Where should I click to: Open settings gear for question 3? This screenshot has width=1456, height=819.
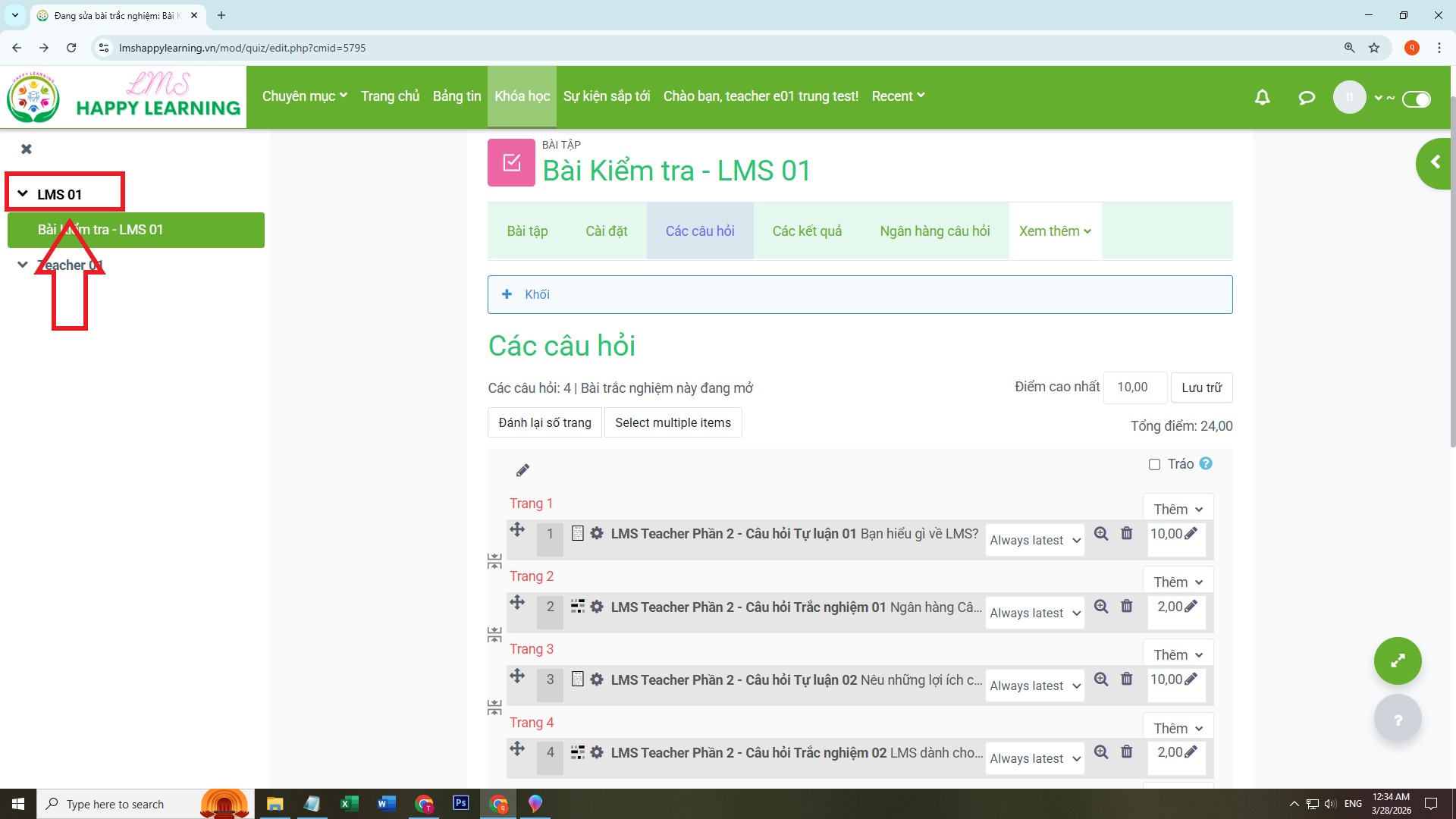point(597,679)
